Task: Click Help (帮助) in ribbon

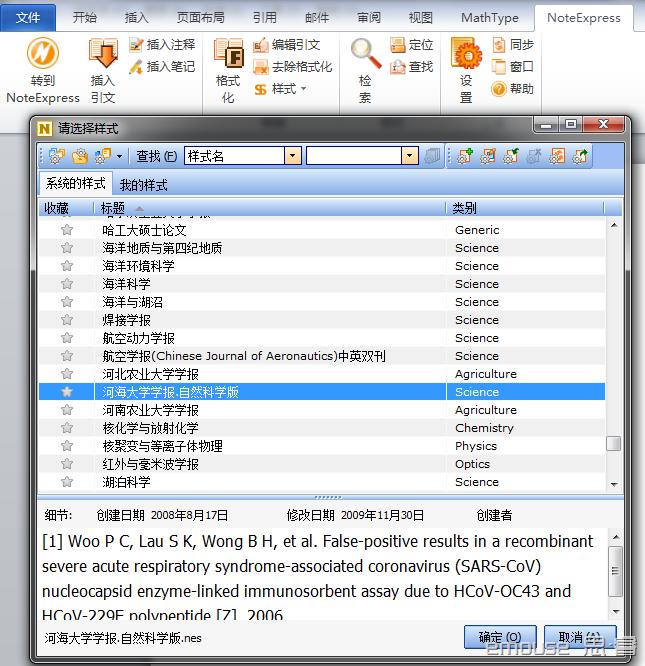Action: pos(513,89)
